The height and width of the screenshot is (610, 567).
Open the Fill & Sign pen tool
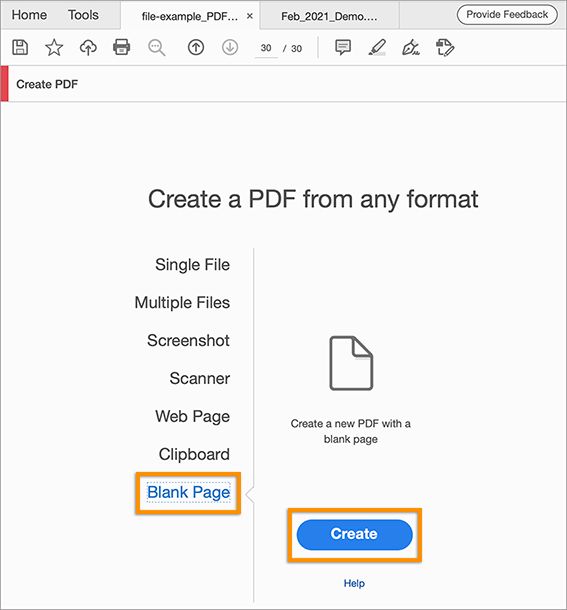411,47
